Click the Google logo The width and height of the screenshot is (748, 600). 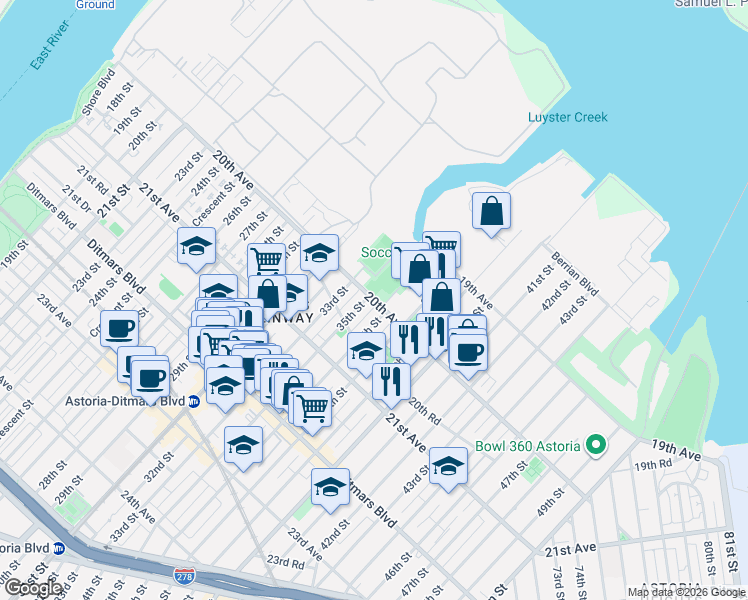pyautogui.click(x=32, y=588)
